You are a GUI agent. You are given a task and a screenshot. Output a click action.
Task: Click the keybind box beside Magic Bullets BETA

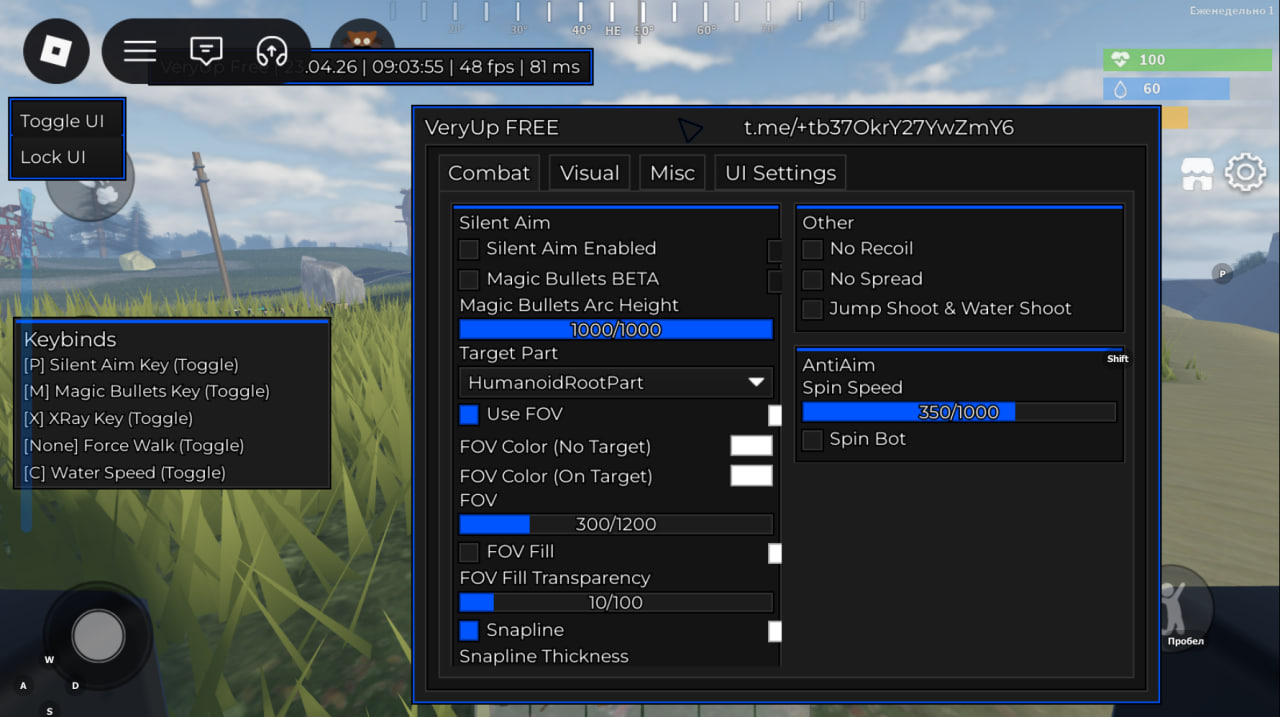tap(774, 281)
